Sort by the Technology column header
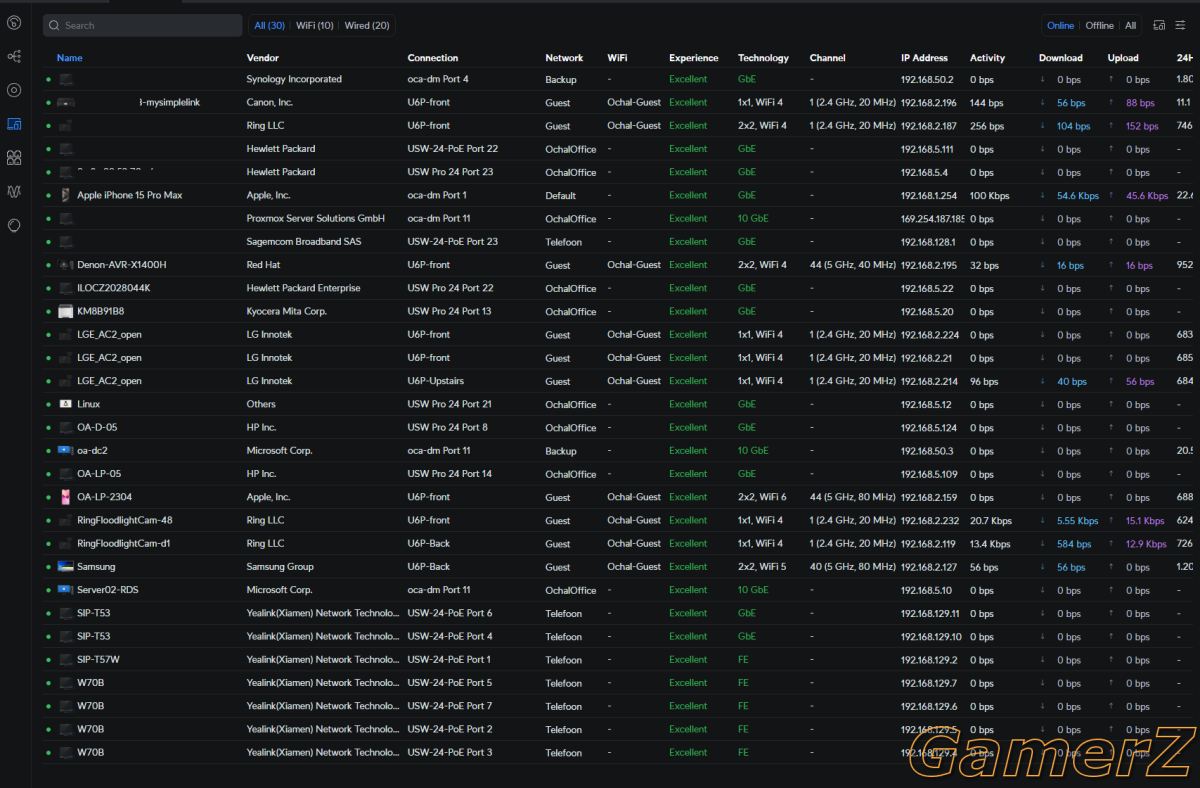1200x788 pixels. (763, 58)
